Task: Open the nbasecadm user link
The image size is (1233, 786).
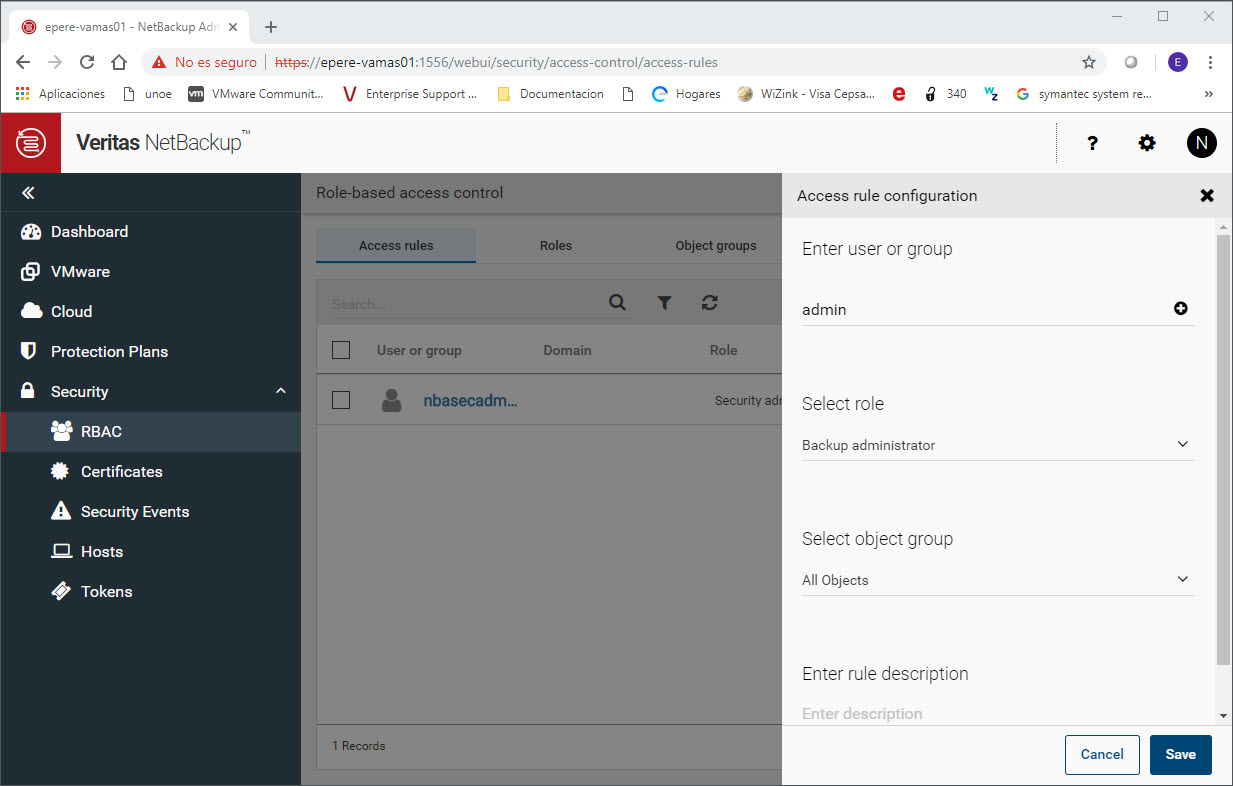Action: pos(470,400)
